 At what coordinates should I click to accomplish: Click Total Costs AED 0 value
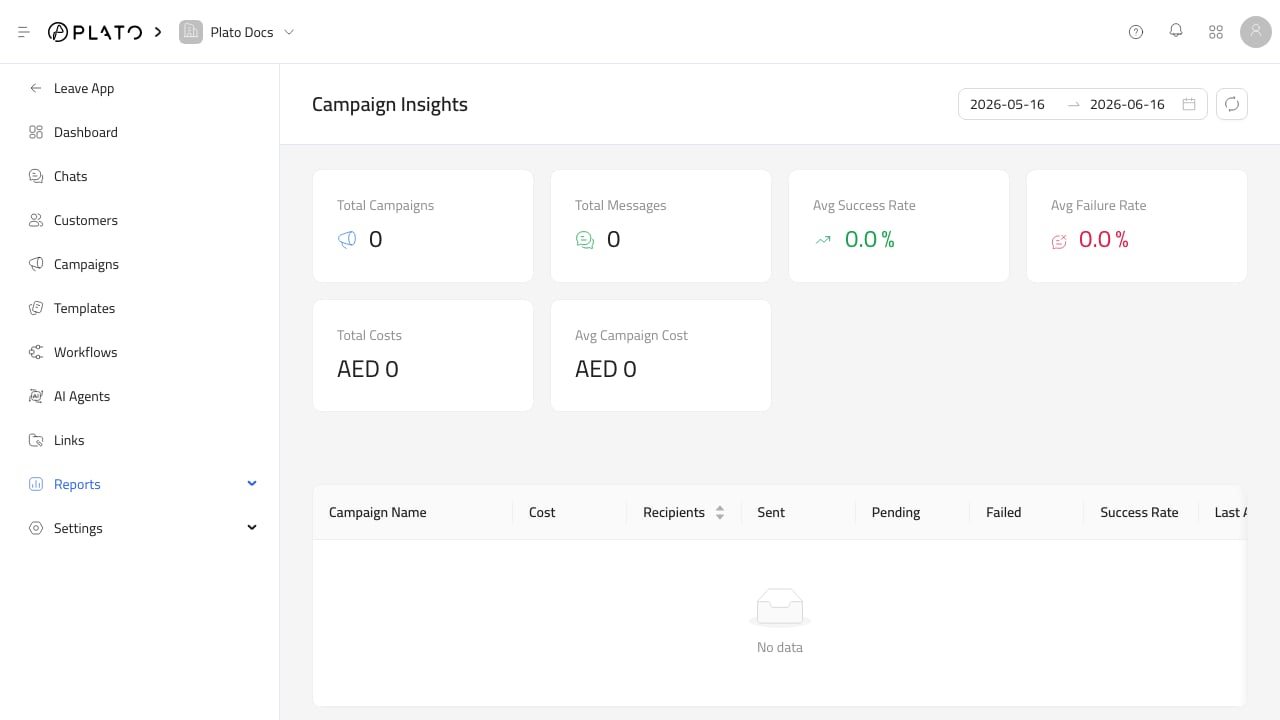[368, 369]
